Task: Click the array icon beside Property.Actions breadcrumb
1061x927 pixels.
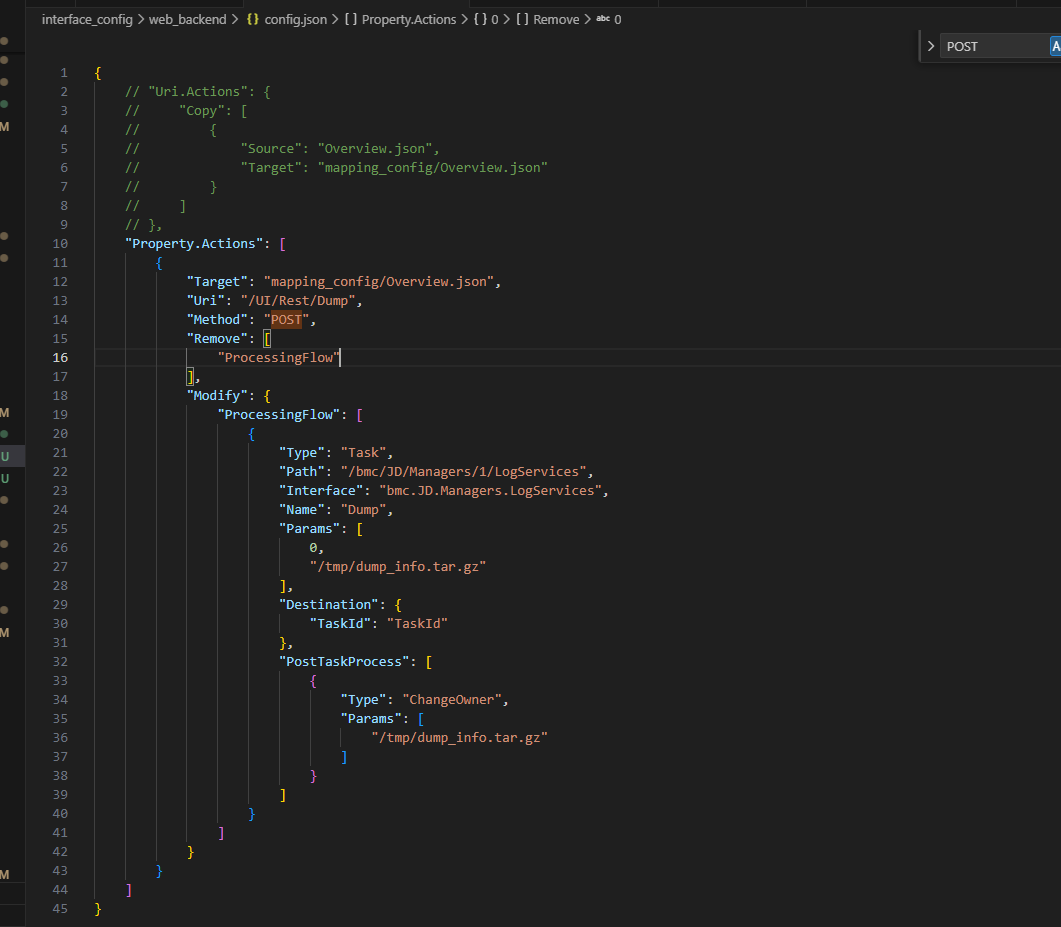Action: (x=351, y=19)
